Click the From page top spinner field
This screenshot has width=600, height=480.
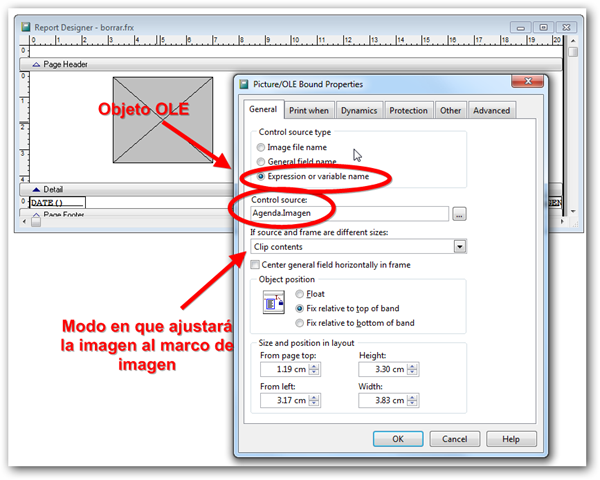coord(290,369)
